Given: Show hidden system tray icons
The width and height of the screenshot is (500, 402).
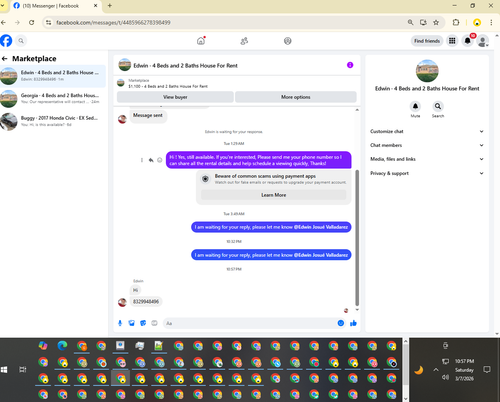Looking at the screenshot, I should [436, 370].
